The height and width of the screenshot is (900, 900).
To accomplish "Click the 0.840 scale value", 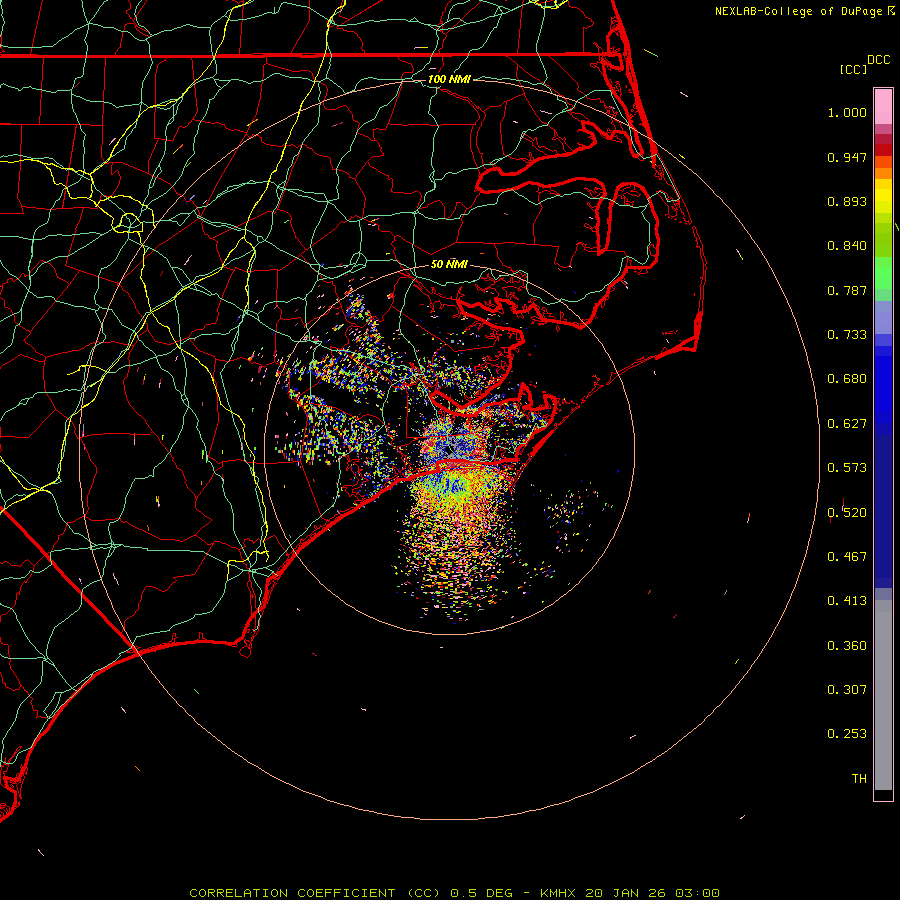I will pos(847,246).
